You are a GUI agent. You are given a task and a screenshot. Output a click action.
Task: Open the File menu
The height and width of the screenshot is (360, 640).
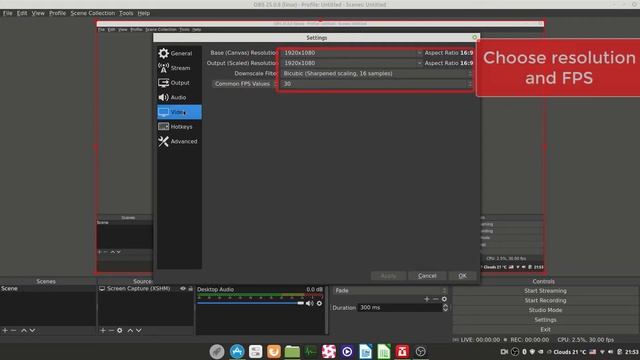click(x=8, y=13)
